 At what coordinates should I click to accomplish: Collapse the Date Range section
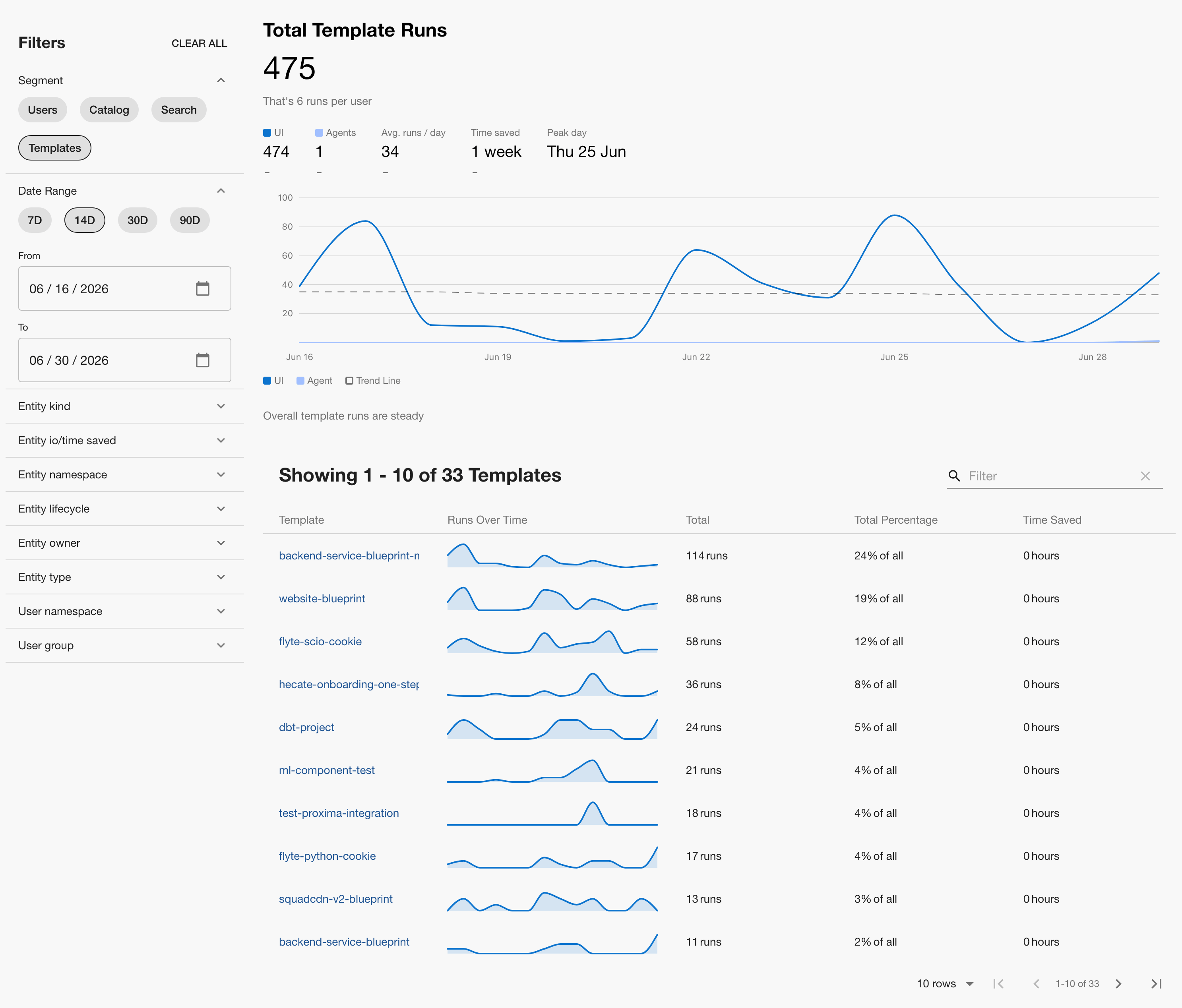[x=221, y=190]
